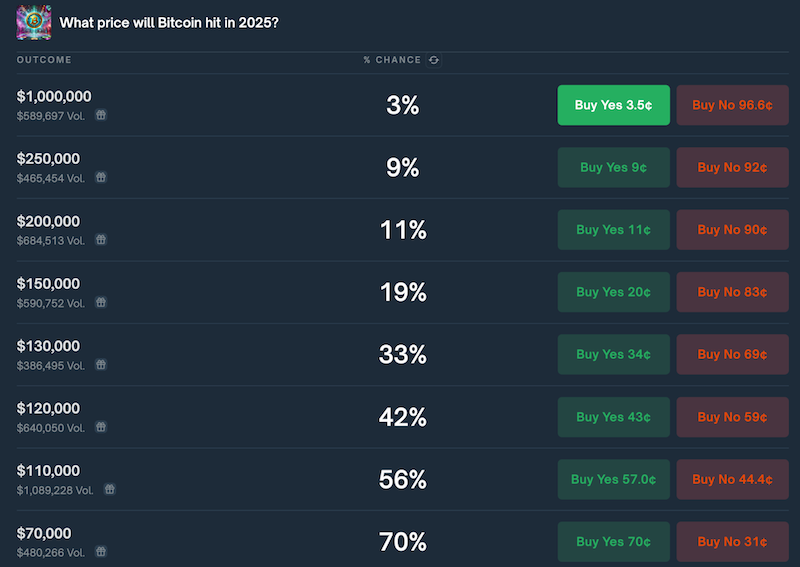Open the Bitcoin market thumbnail image
The image size is (800, 567).
coord(33,22)
